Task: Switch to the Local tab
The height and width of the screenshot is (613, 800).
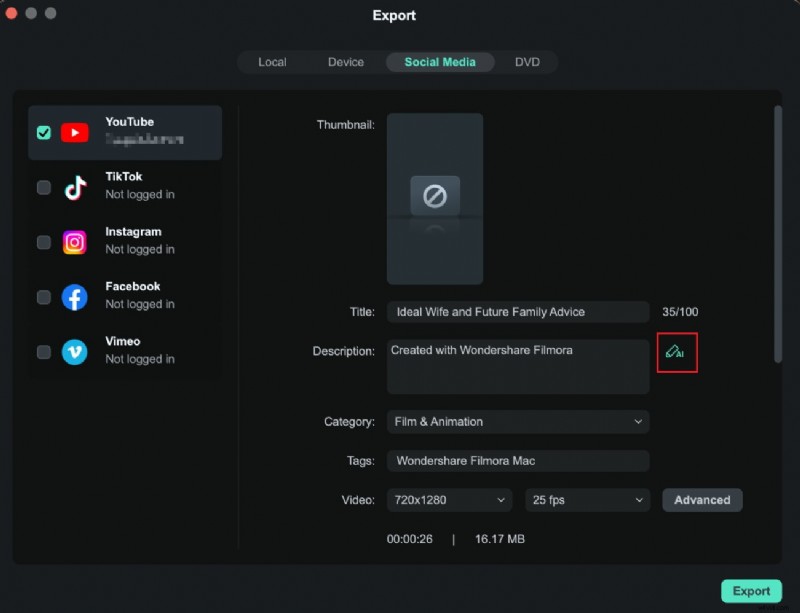Action: 271,61
